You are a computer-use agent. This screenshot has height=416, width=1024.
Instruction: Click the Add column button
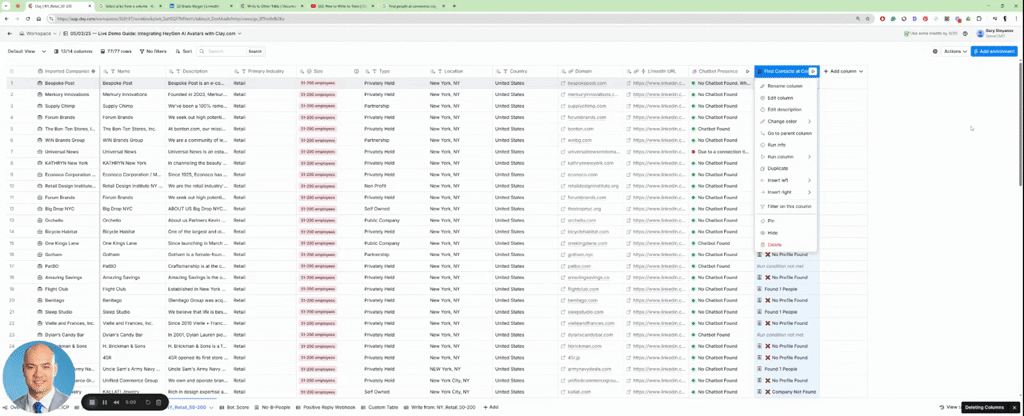click(x=841, y=72)
